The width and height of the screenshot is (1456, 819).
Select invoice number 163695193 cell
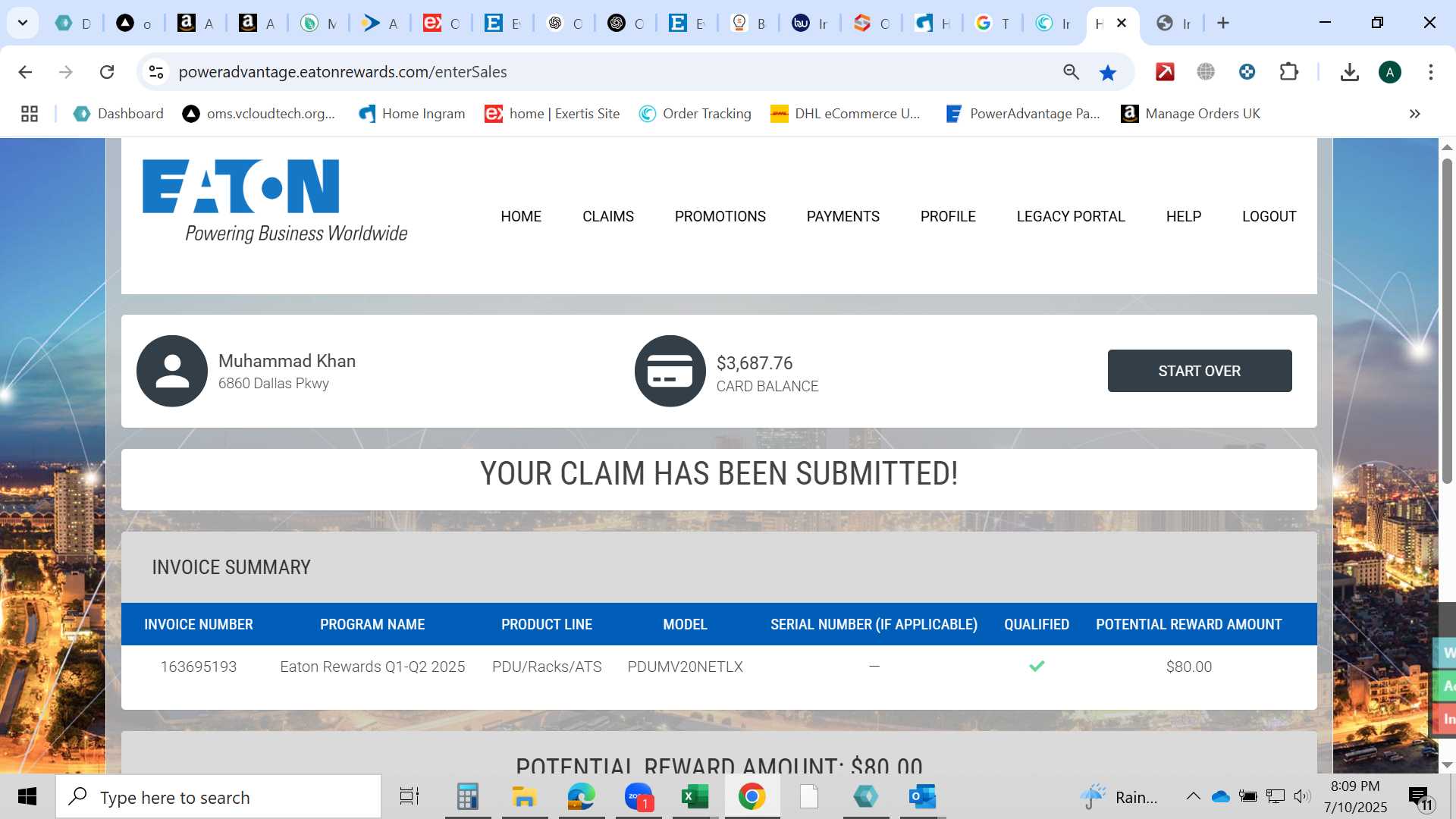click(x=199, y=667)
